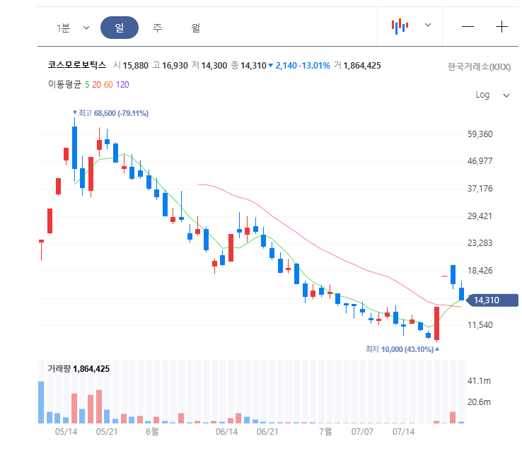Viewport: 522px width, 451px height.
Task: Click the candlestick chart type icon
Action: tap(400, 26)
